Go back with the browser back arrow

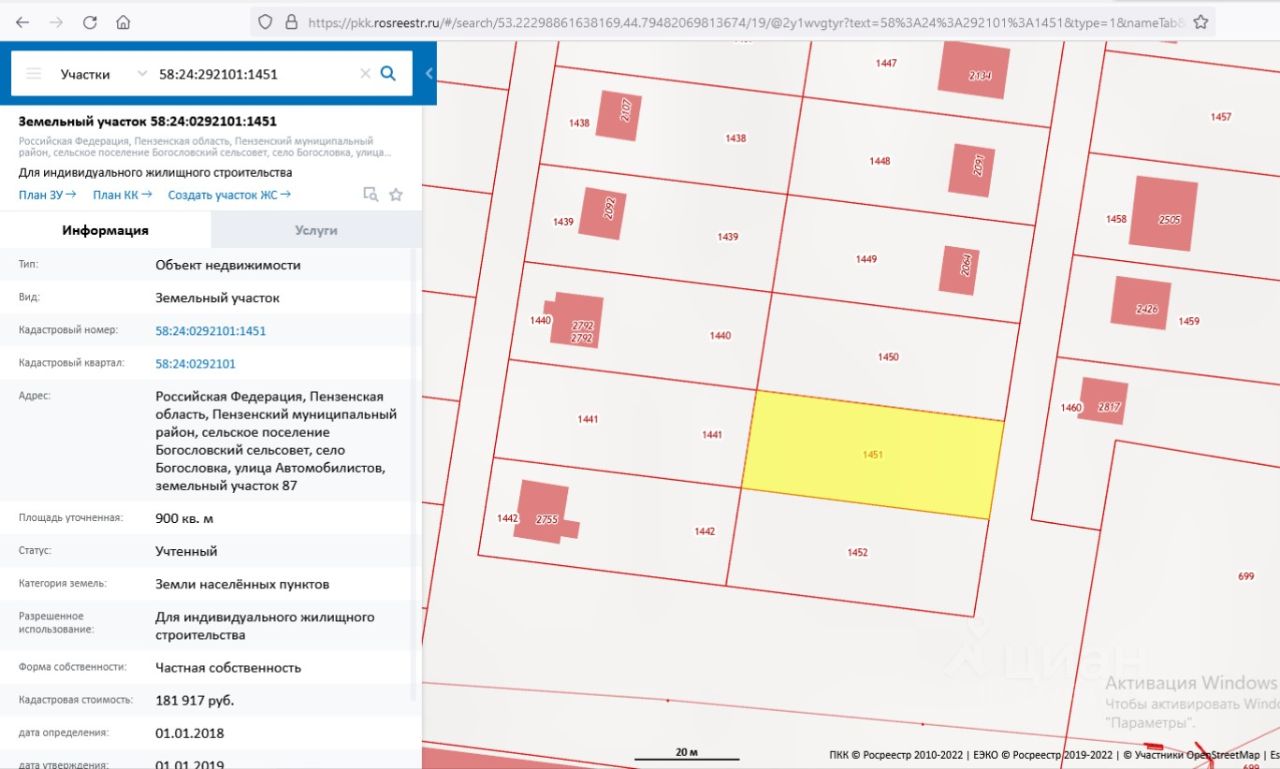tap(22, 21)
